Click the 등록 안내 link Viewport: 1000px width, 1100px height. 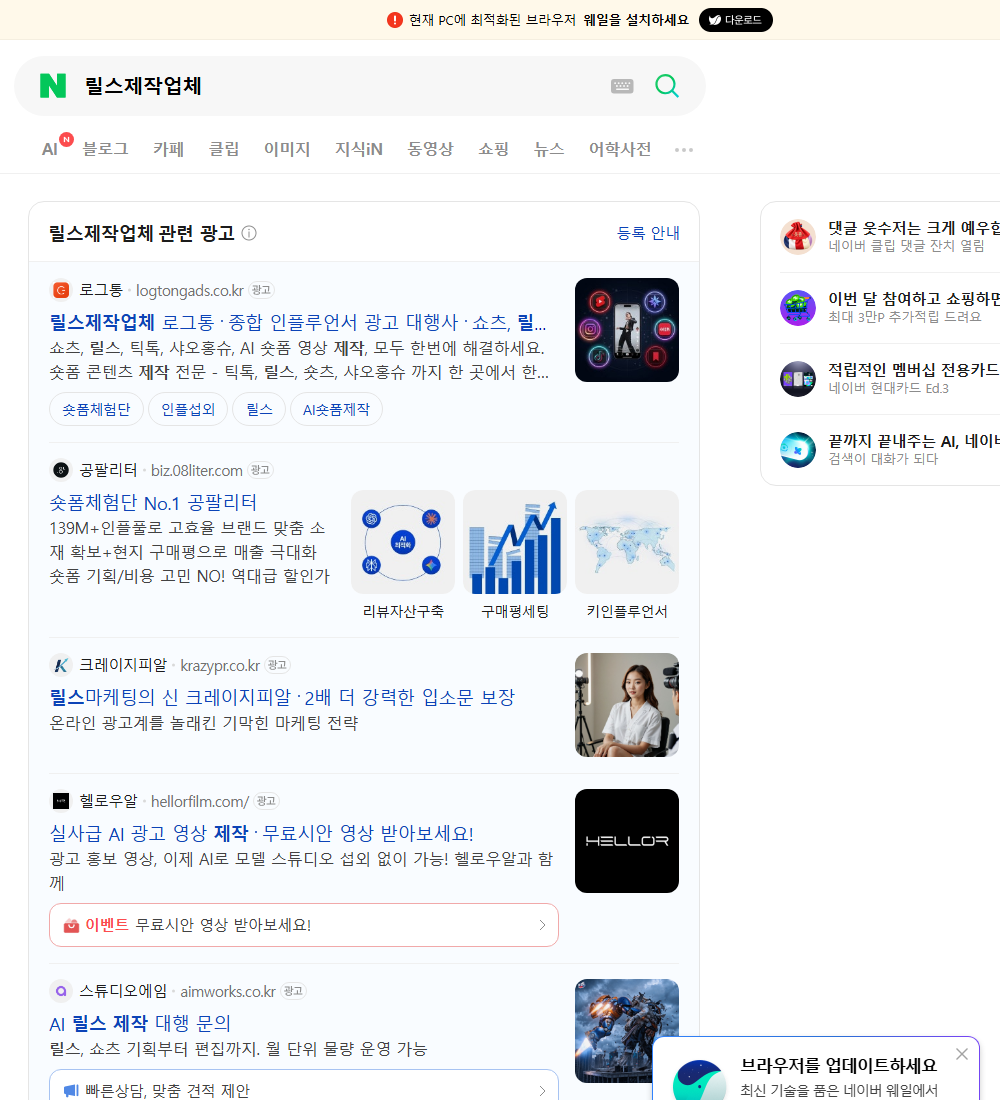(x=648, y=233)
